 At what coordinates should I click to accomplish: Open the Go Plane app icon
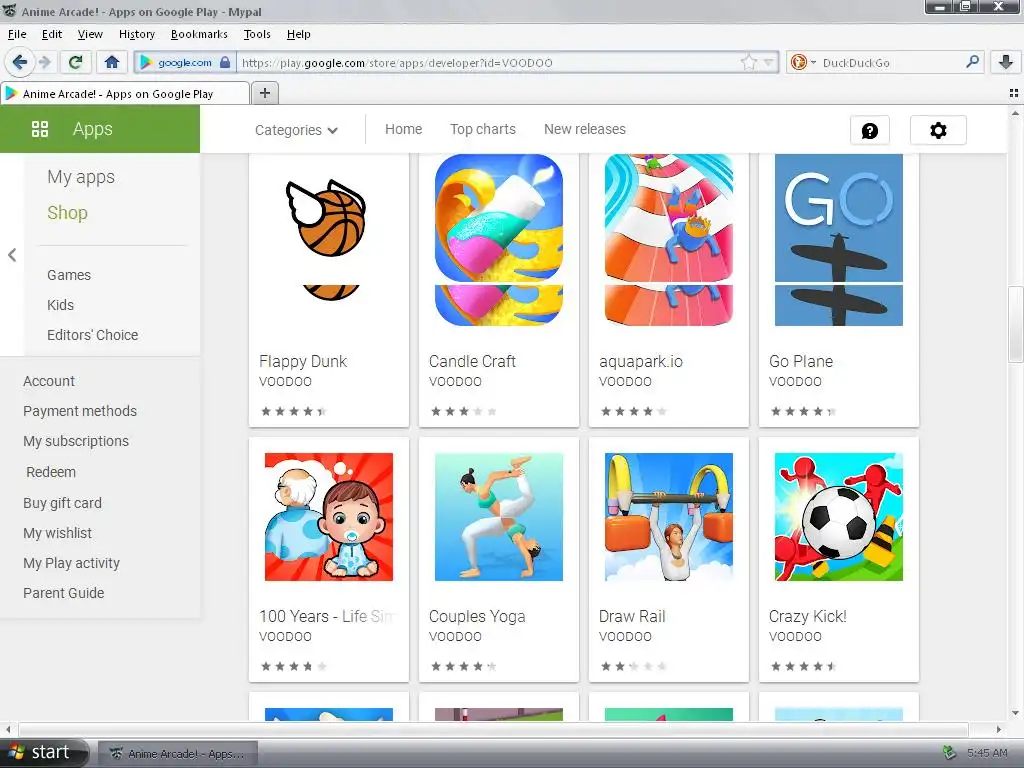(x=839, y=240)
